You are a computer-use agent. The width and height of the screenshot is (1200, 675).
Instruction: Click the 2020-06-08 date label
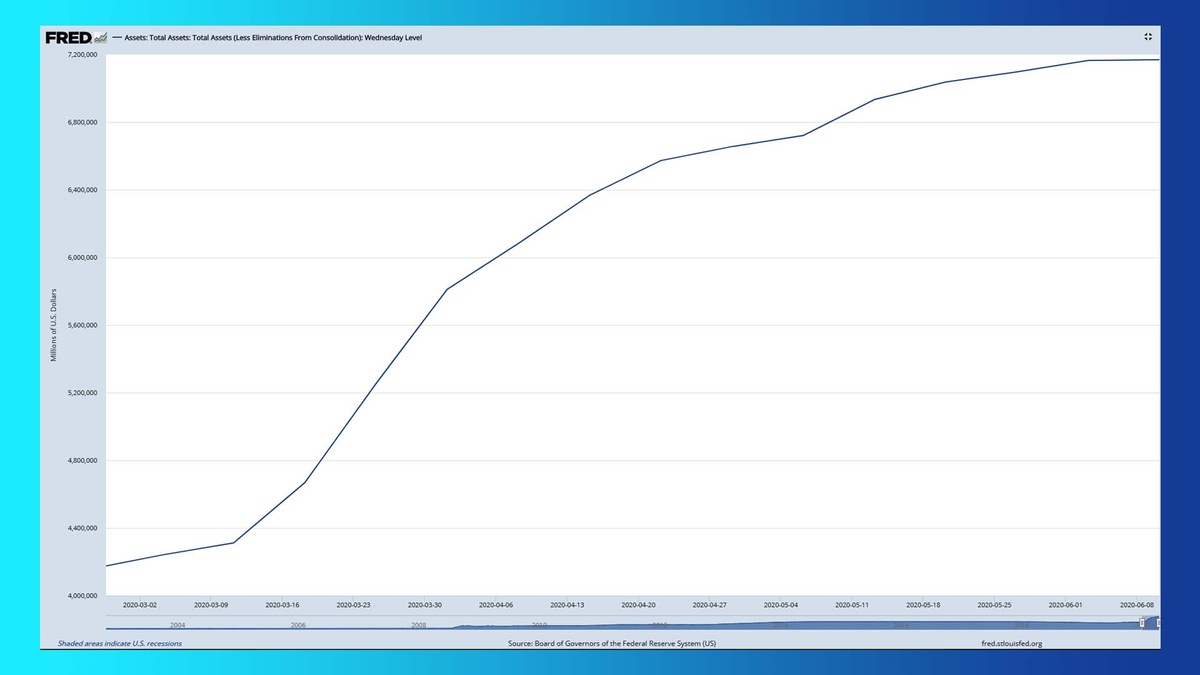[x=1138, y=605]
